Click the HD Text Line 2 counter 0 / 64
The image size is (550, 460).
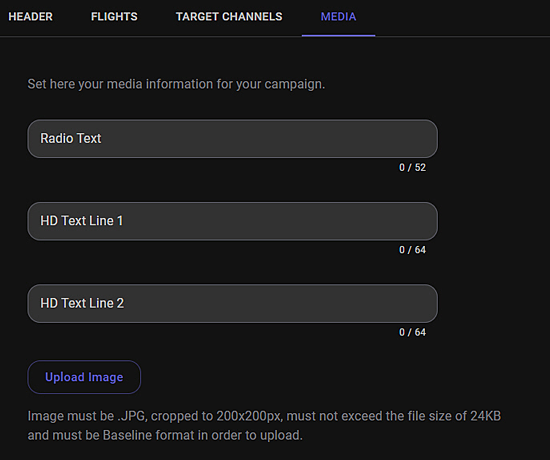[x=412, y=332]
